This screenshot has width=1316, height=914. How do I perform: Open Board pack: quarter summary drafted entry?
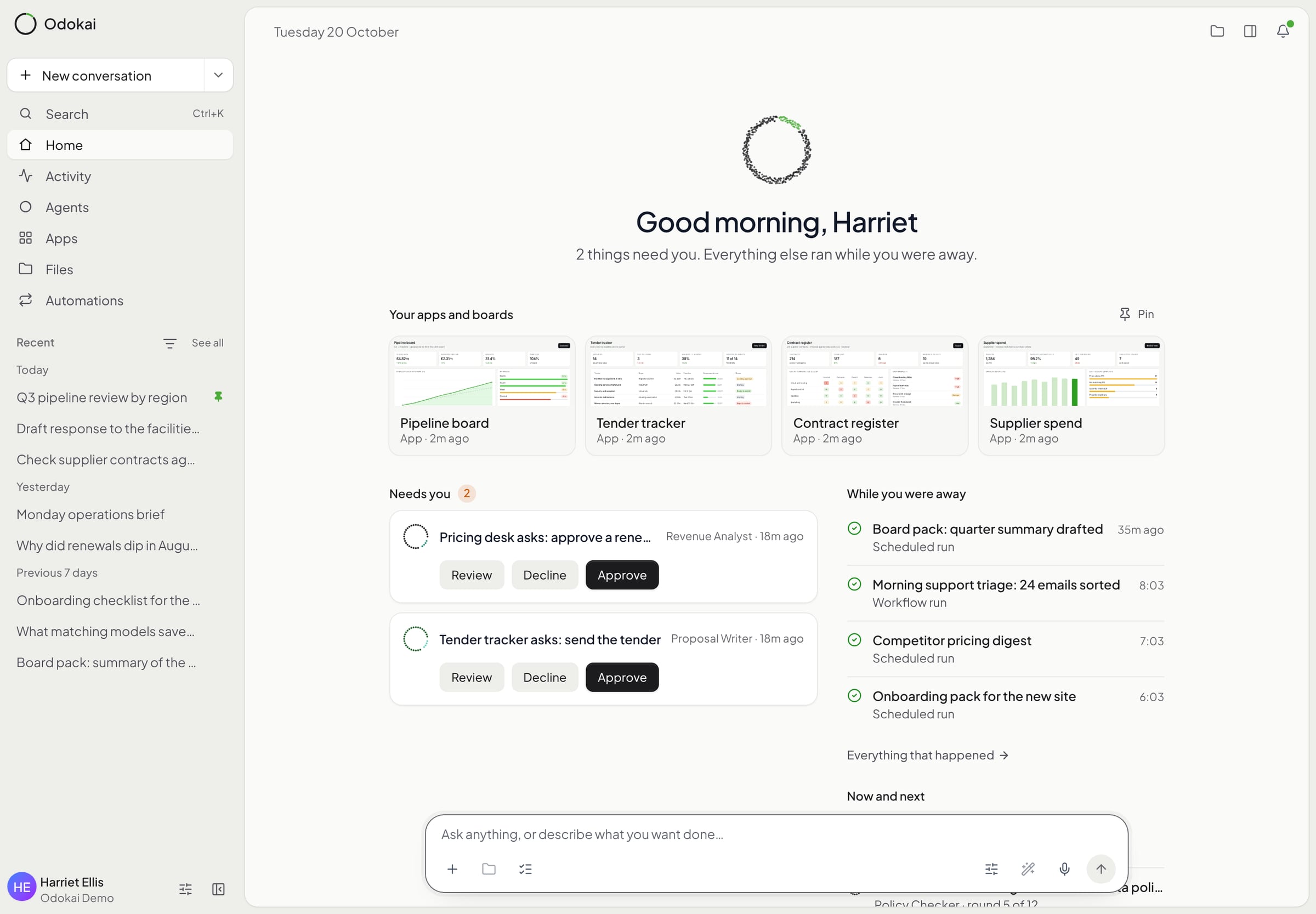1005,537
